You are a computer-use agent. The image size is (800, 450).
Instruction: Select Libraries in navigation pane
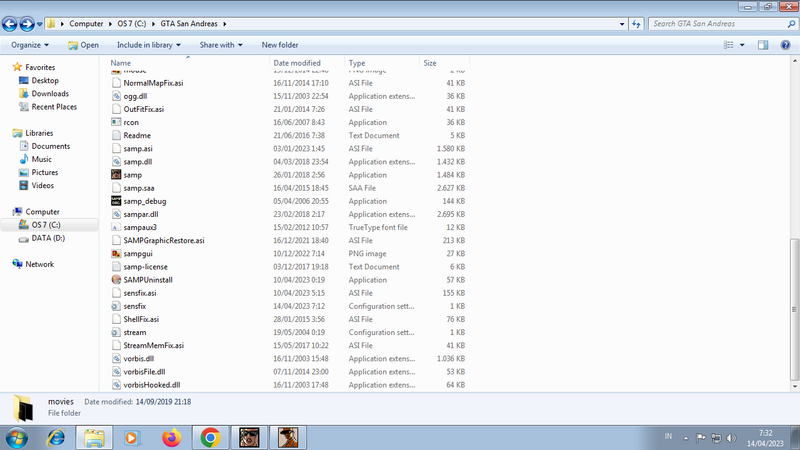pos(39,133)
